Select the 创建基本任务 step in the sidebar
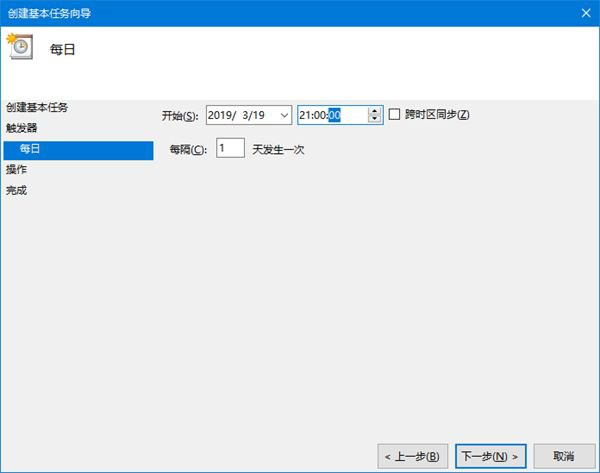 37,107
